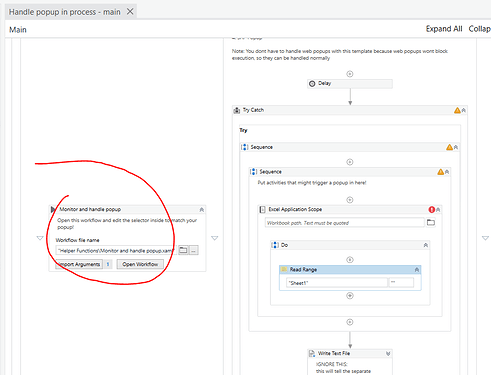The height and width of the screenshot is (375, 491).
Task: Click the Open Workflow button
Action: point(140,264)
